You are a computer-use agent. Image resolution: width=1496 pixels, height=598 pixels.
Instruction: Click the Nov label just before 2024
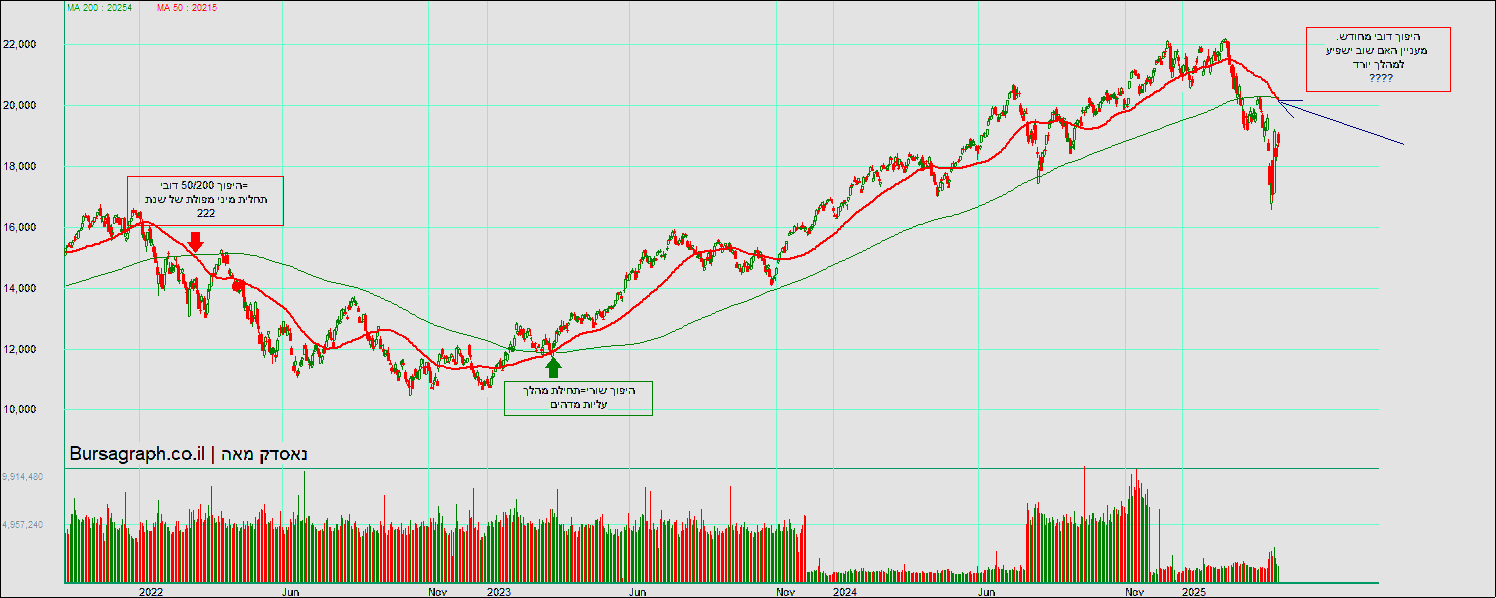pyautogui.click(x=785, y=592)
